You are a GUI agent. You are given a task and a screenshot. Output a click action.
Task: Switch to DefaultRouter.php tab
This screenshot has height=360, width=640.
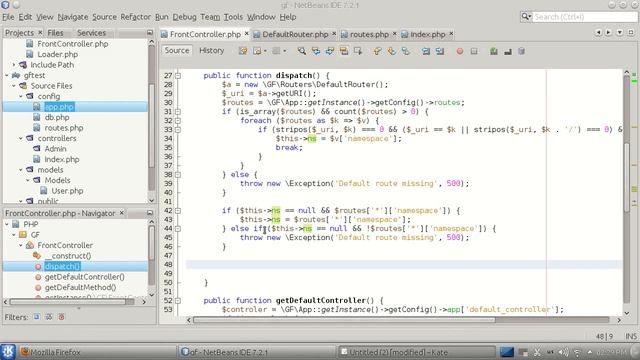(x=295, y=34)
